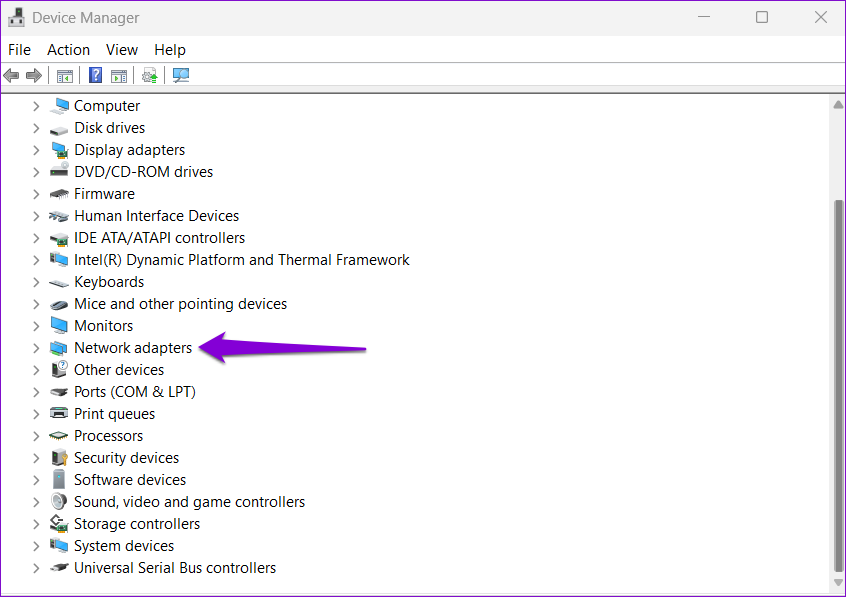The width and height of the screenshot is (846, 597).
Task: Click the blue Help question-mark toolbar icon
Action: [x=95, y=75]
